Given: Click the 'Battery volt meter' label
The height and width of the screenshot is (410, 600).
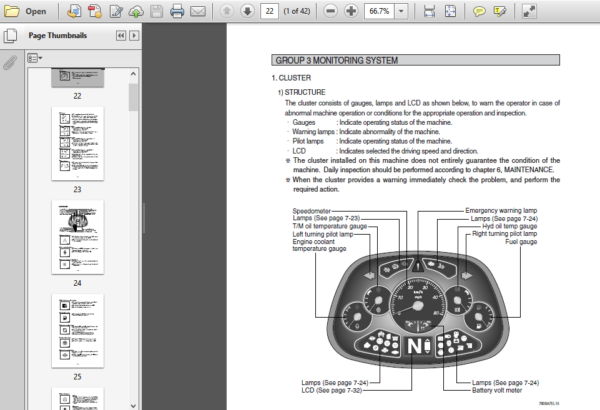Looking at the screenshot, I should pyautogui.click(x=497, y=390).
